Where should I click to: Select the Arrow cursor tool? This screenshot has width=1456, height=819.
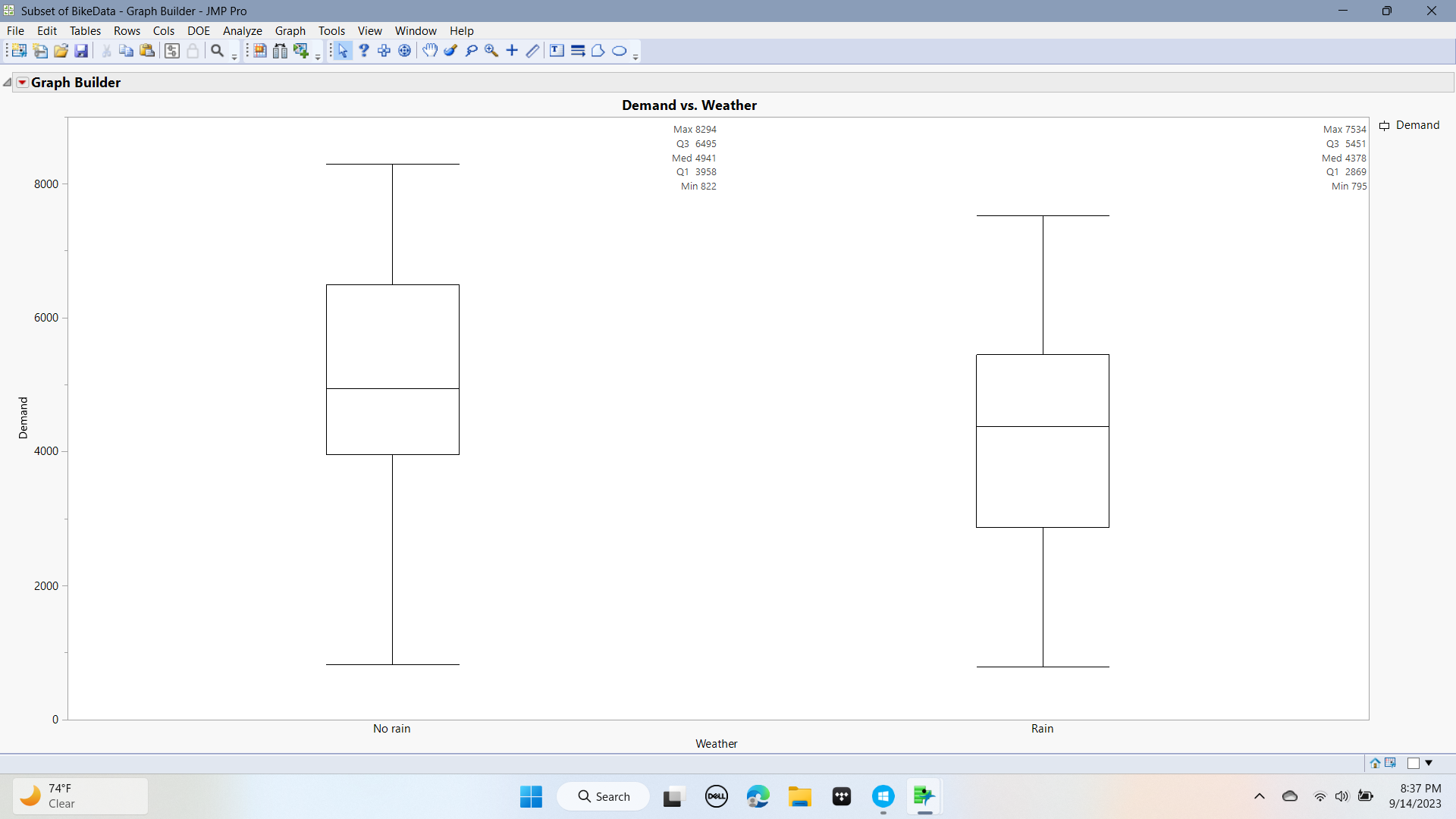point(343,51)
